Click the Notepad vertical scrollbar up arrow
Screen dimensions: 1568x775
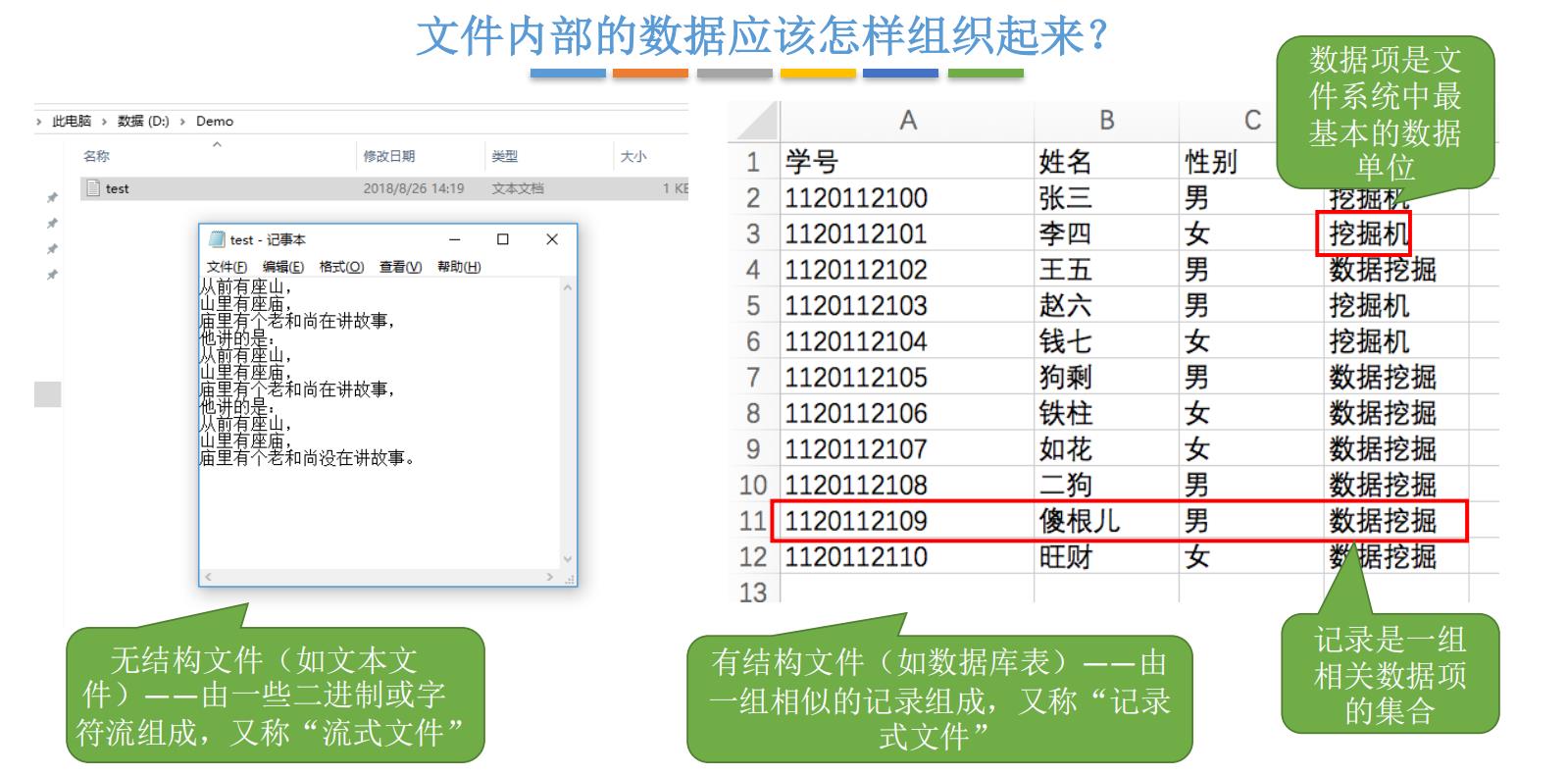(x=568, y=287)
